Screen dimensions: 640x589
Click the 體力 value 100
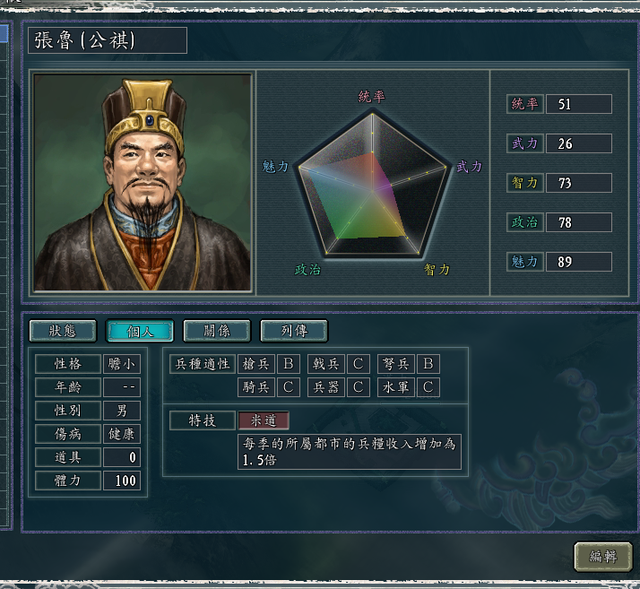tap(122, 480)
